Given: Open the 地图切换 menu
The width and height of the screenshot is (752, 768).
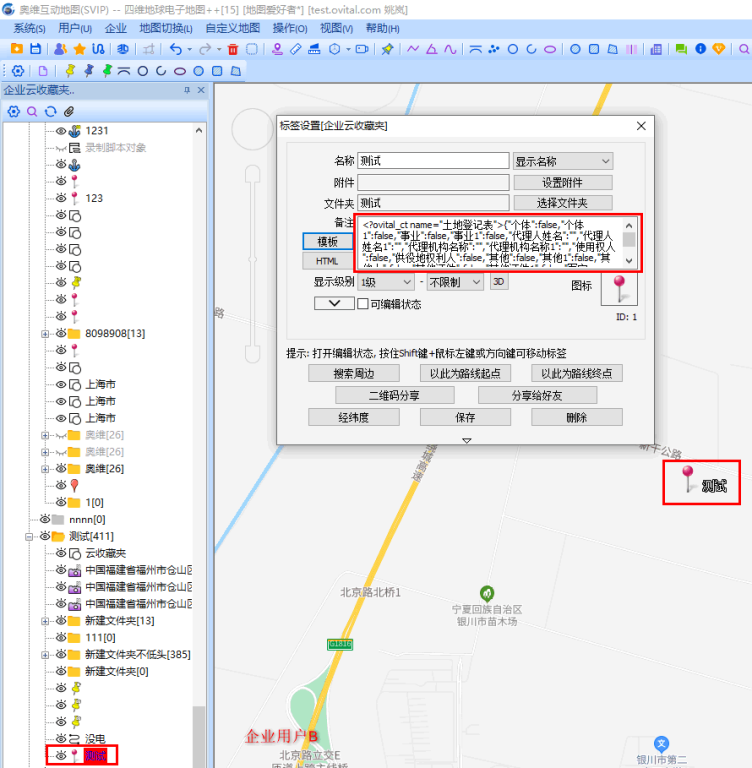Looking at the screenshot, I should (166, 28).
